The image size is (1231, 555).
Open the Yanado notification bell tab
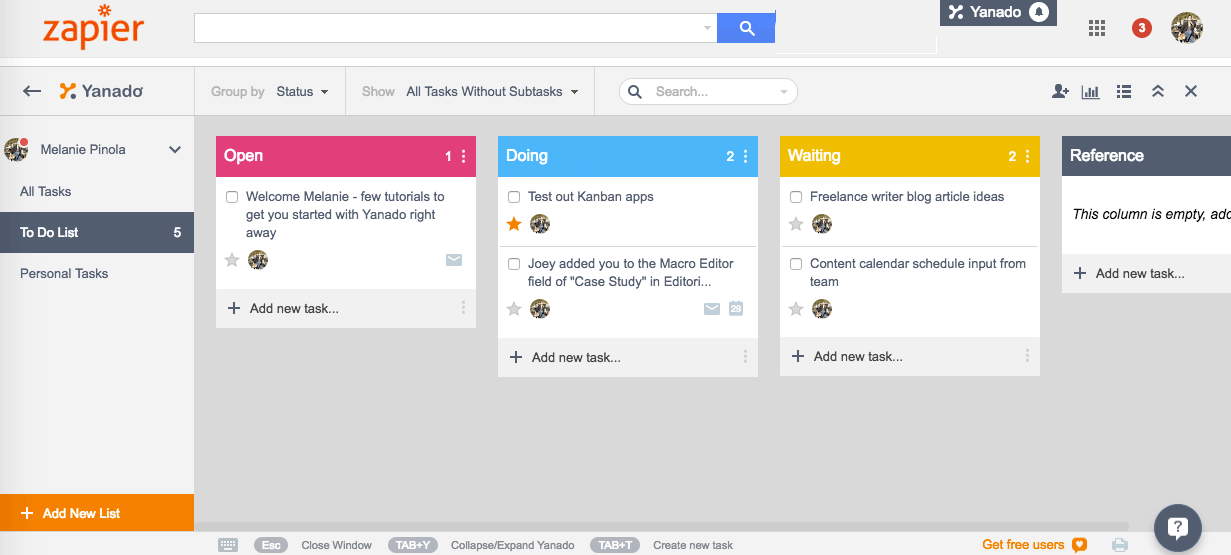point(998,12)
